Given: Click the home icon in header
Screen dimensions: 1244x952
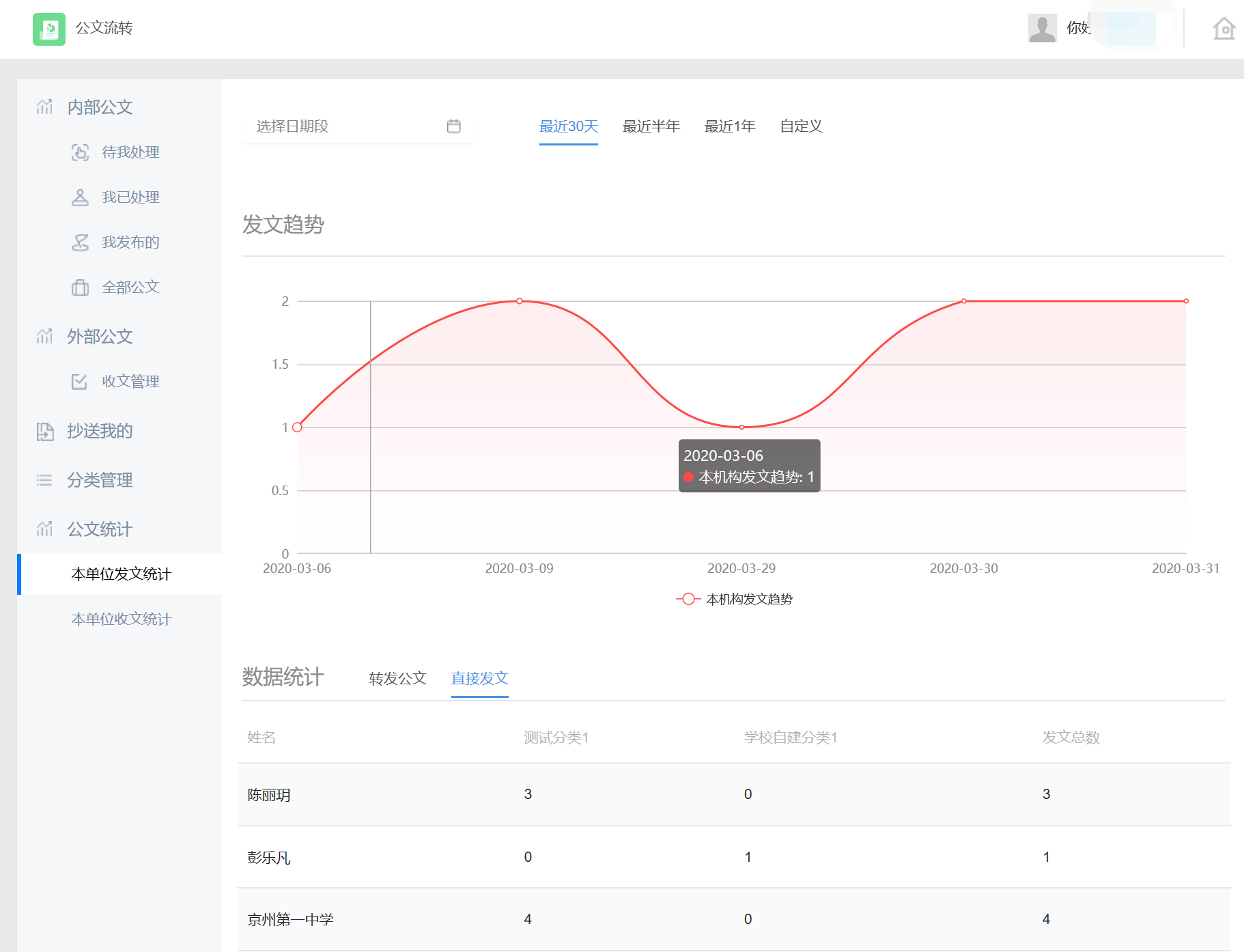Looking at the screenshot, I should tap(1224, 29).
